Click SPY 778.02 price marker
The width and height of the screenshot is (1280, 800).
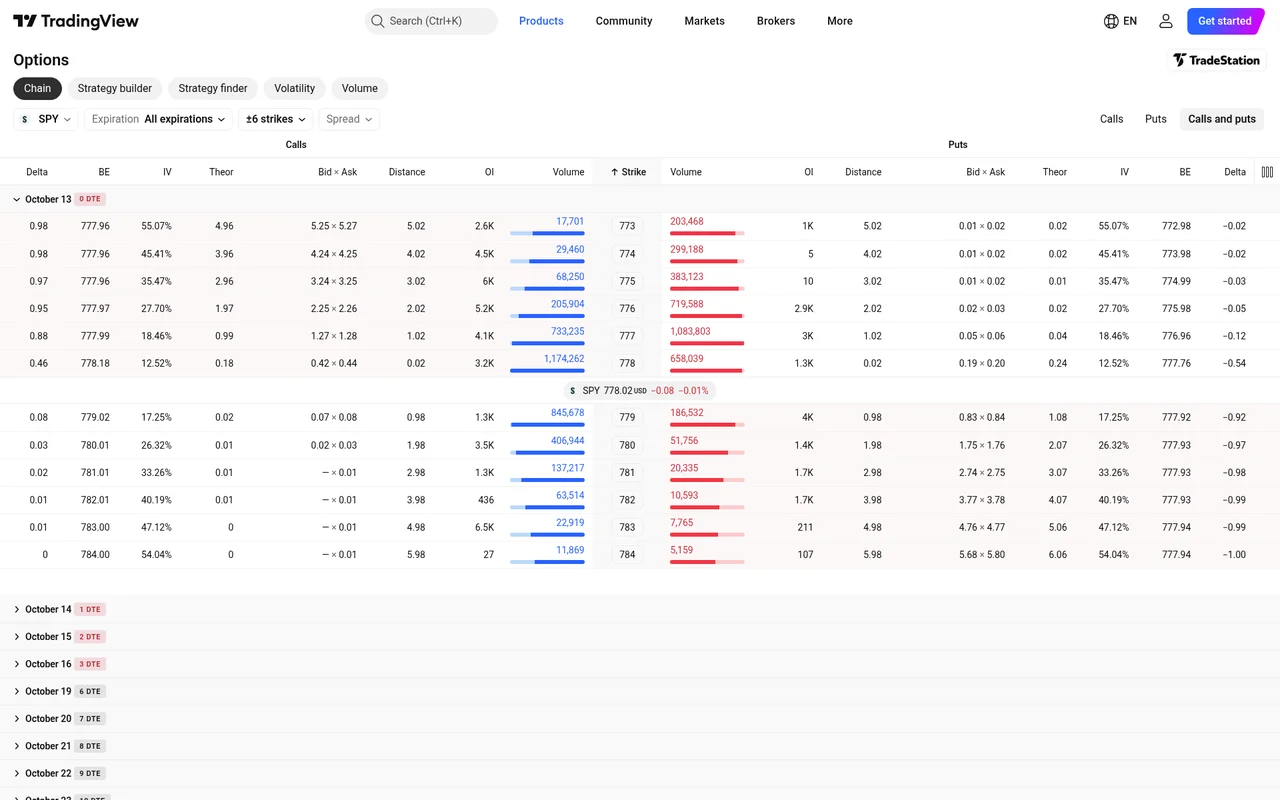(638, 390)
